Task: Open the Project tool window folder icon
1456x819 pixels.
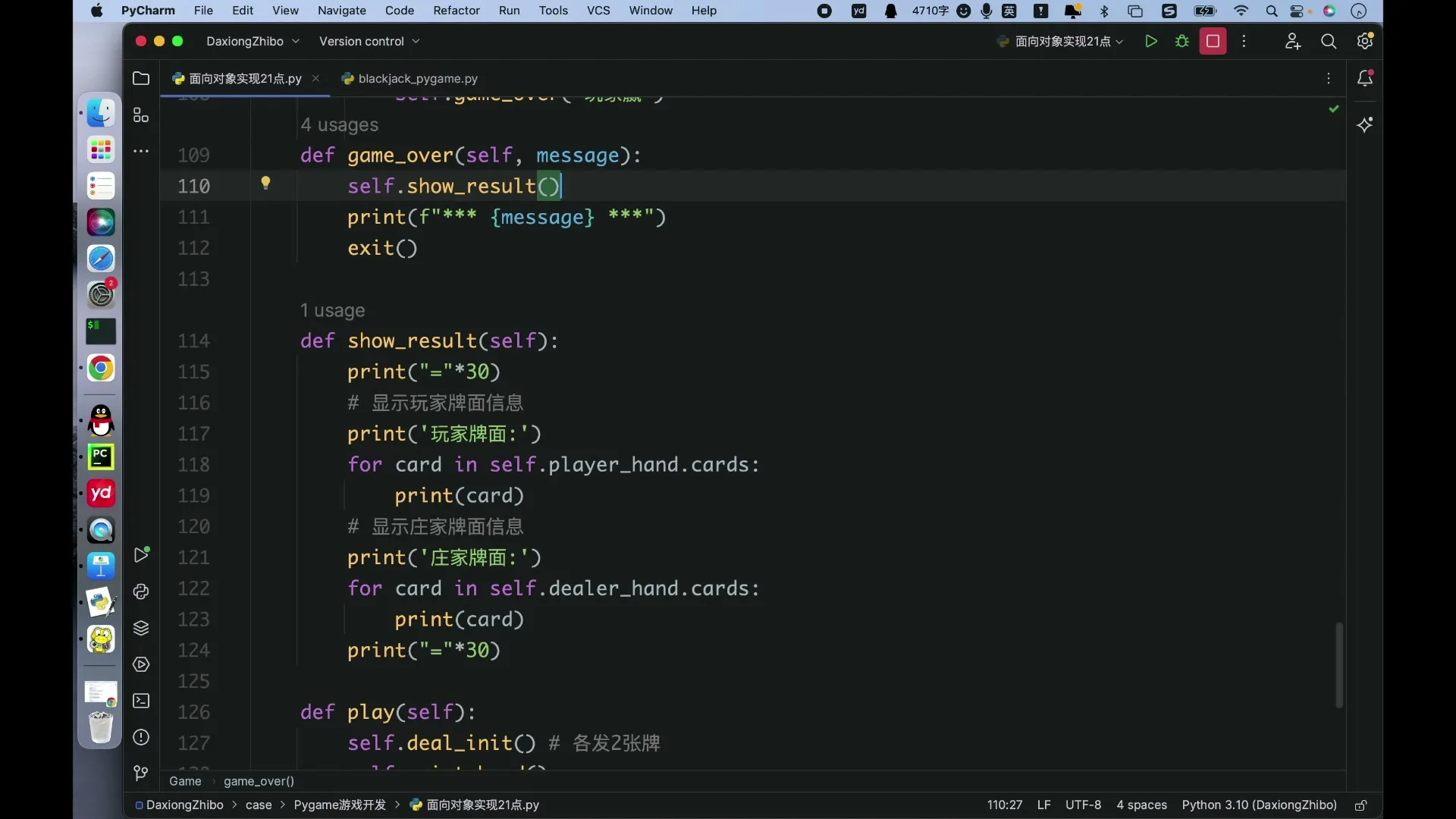Action: coord(141,78)
